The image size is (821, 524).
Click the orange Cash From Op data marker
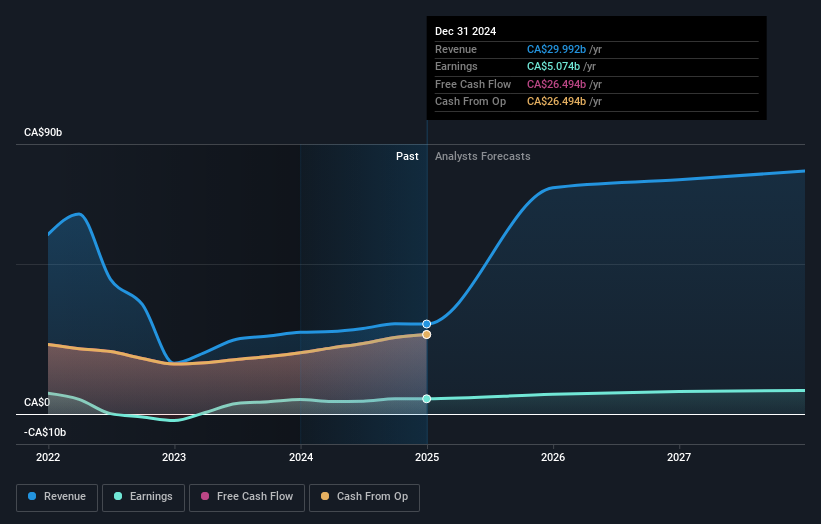click(x=427, y=335)
